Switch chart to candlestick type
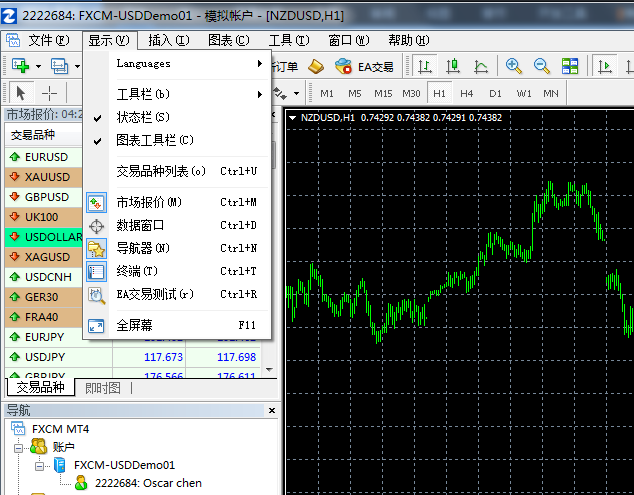634x495 pixels. pyautogui.click(x=453, y=66)
